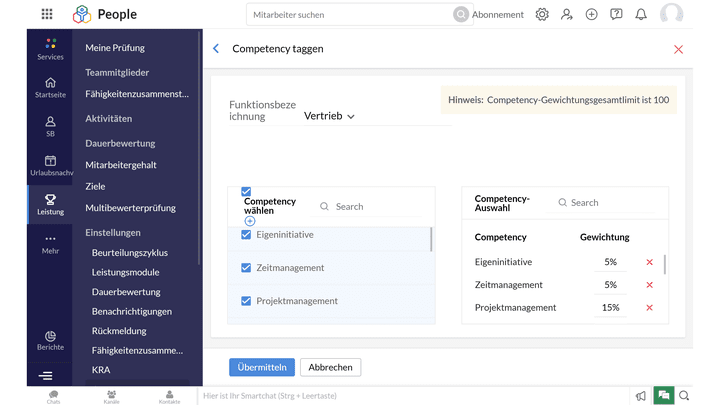Remove Eigeninitiative from Competency-Auswahl
The image size is (720, 405).
coord(649,262)
